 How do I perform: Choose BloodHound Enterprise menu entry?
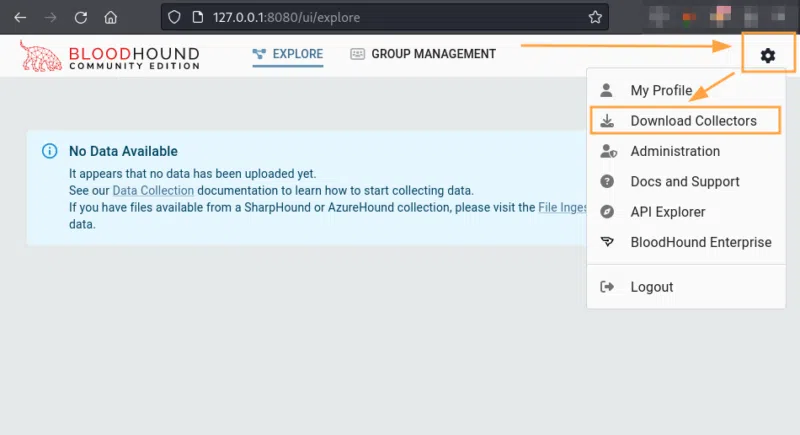coord(686,242)
